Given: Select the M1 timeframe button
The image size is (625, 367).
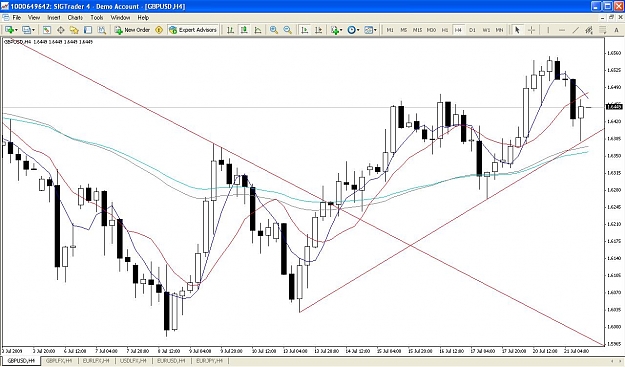Looking at the screenshot, I should click(390, 30).
